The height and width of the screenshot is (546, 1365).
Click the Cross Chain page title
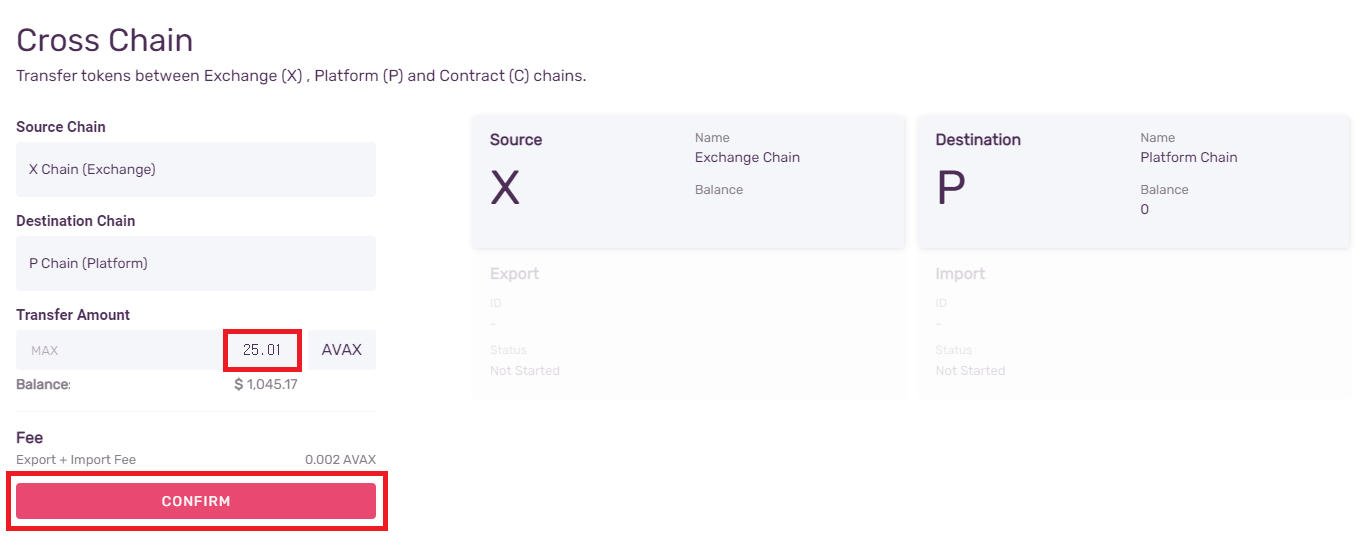click(105, 41)
